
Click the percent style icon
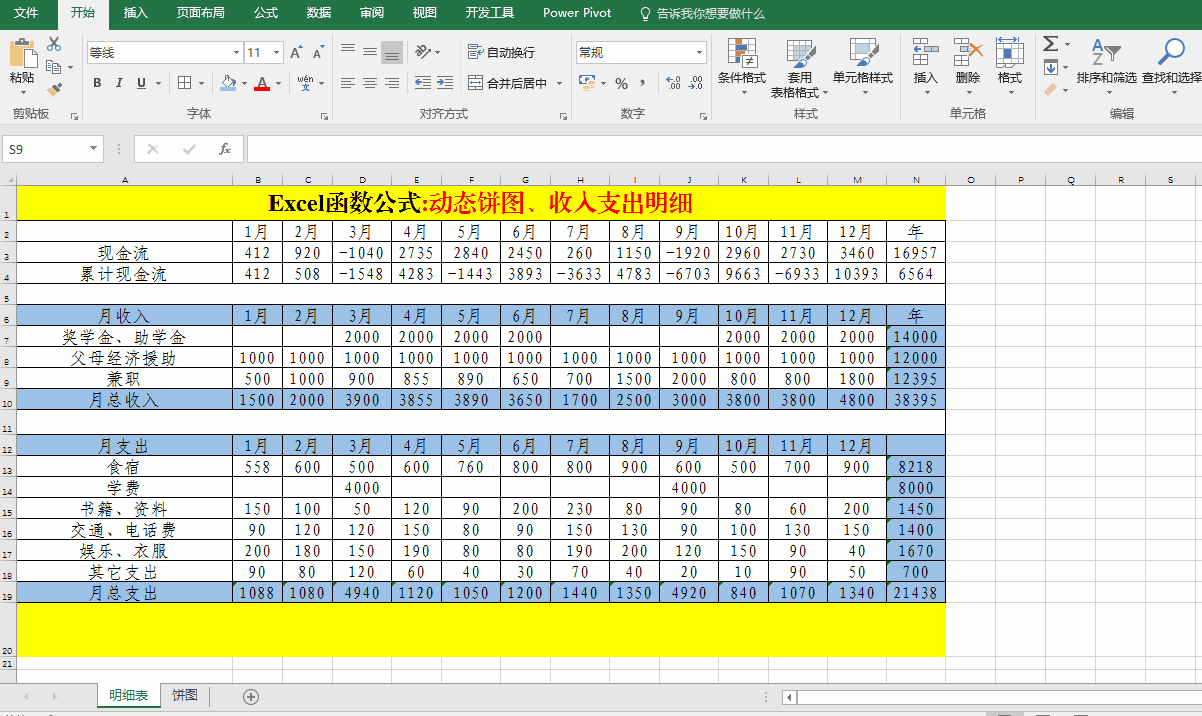coord(621,83)
